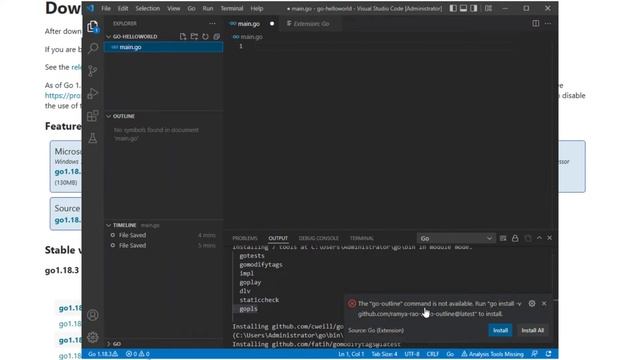
Task: Change Tab Size: 4 indentation setting
Action: coord(384,354)
